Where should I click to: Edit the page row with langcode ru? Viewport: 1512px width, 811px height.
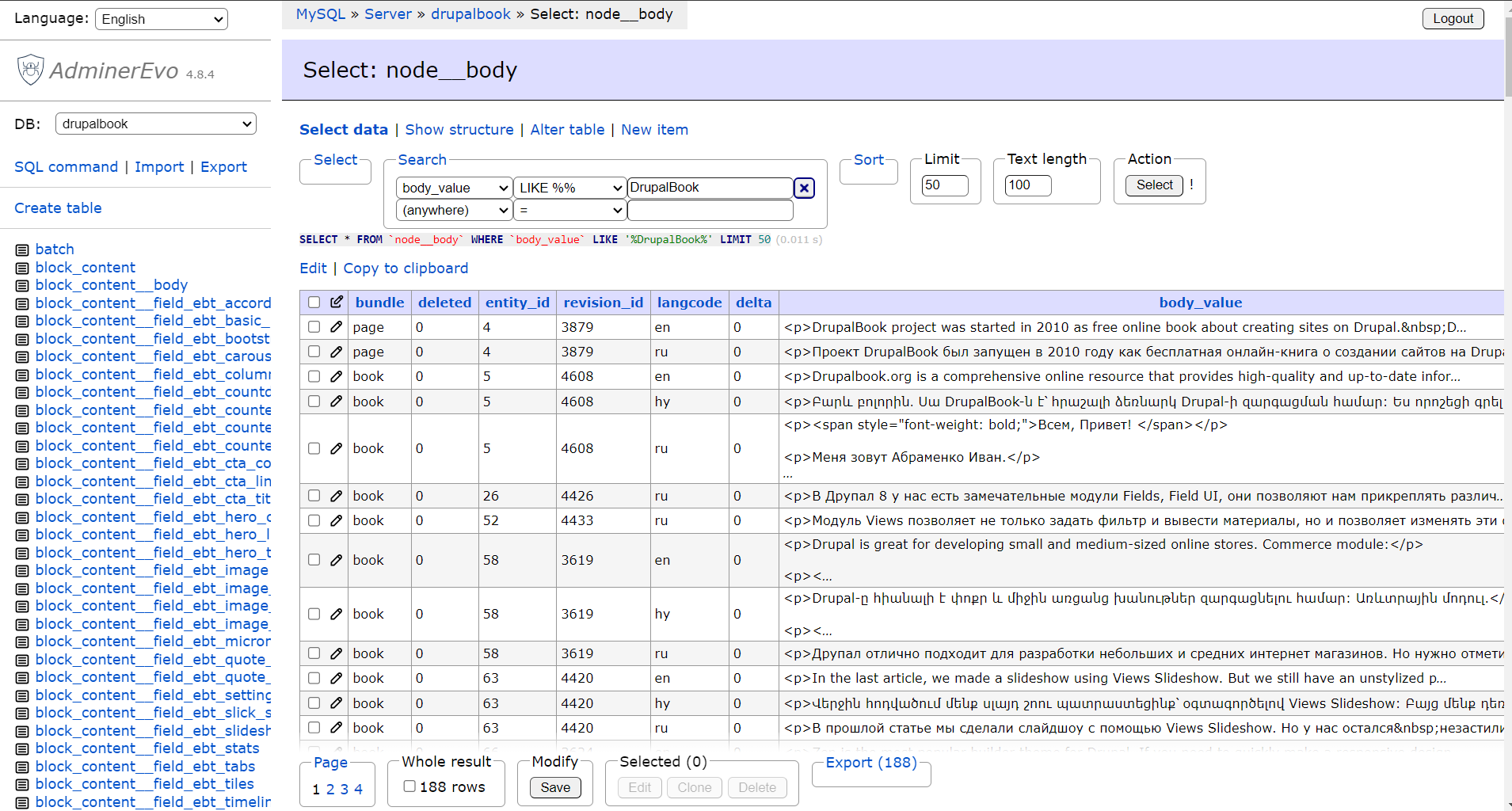[337, 351]
